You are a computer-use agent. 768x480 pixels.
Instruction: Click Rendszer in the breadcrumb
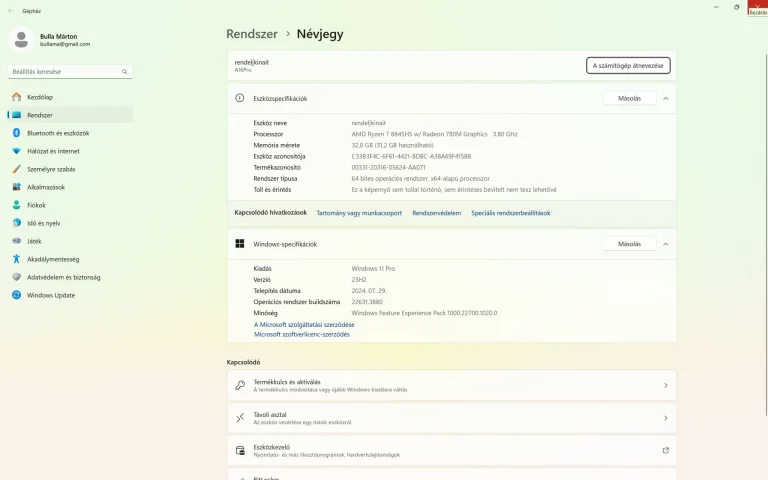[252, 34]
